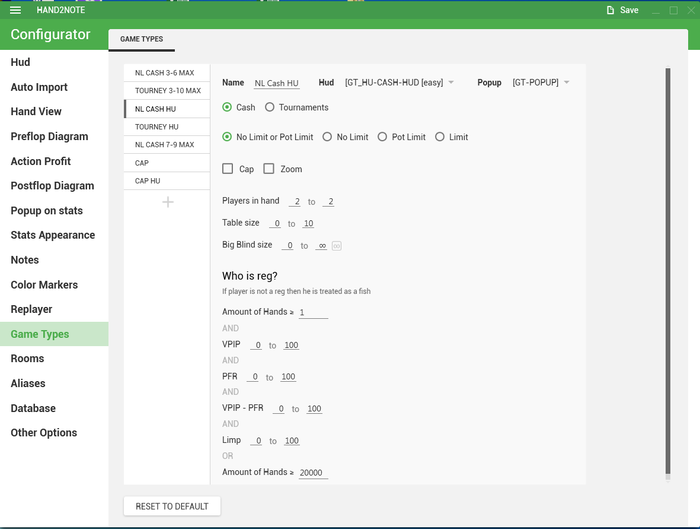700x529 pixels.
Task: Open Stats Appearance section
Action: click(x=54, y=235)
